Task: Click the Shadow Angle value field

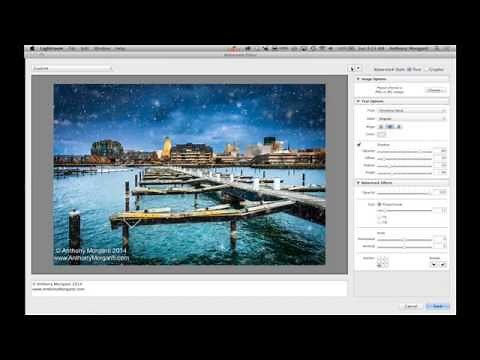Action: click(441, 173)
